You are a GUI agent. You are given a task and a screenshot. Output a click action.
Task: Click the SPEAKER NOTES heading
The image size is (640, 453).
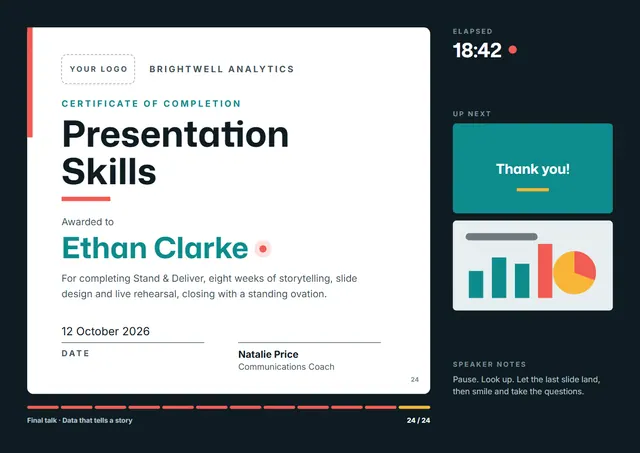(x=489, y=364)
